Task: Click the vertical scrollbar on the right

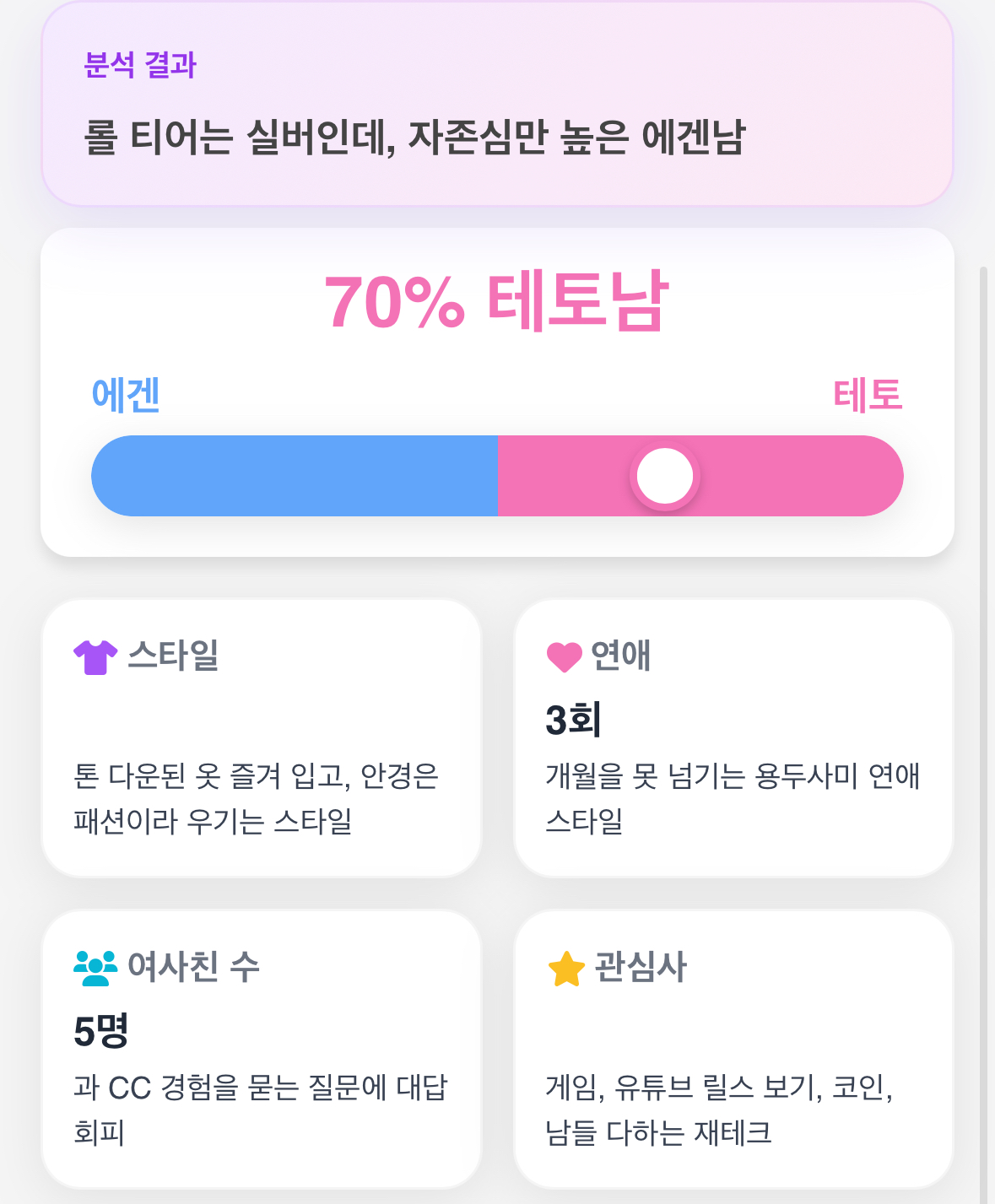Action: tap(983, 675)
